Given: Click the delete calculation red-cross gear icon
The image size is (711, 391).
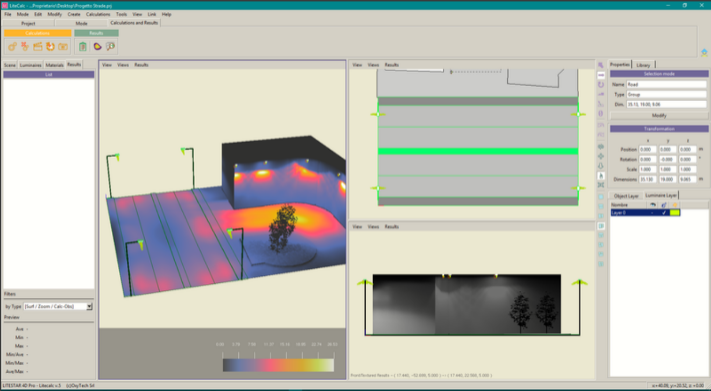Looking at the screenshot, I should pyautogui.click(x=25, y=46).
